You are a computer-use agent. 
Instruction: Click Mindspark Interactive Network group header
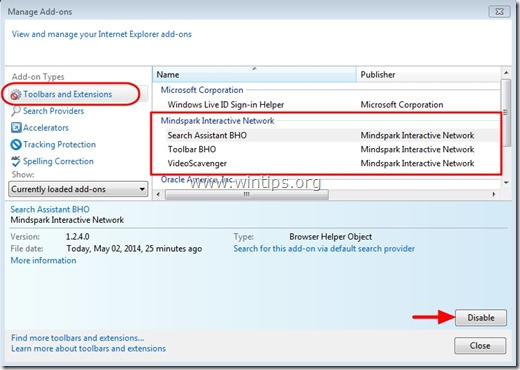217,121
